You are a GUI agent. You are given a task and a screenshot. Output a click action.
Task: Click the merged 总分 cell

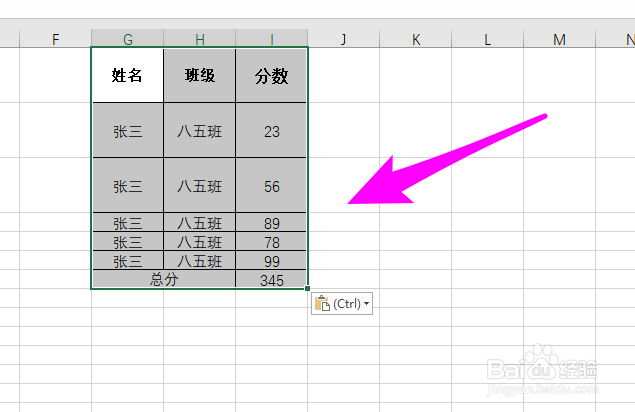point(164,279)
